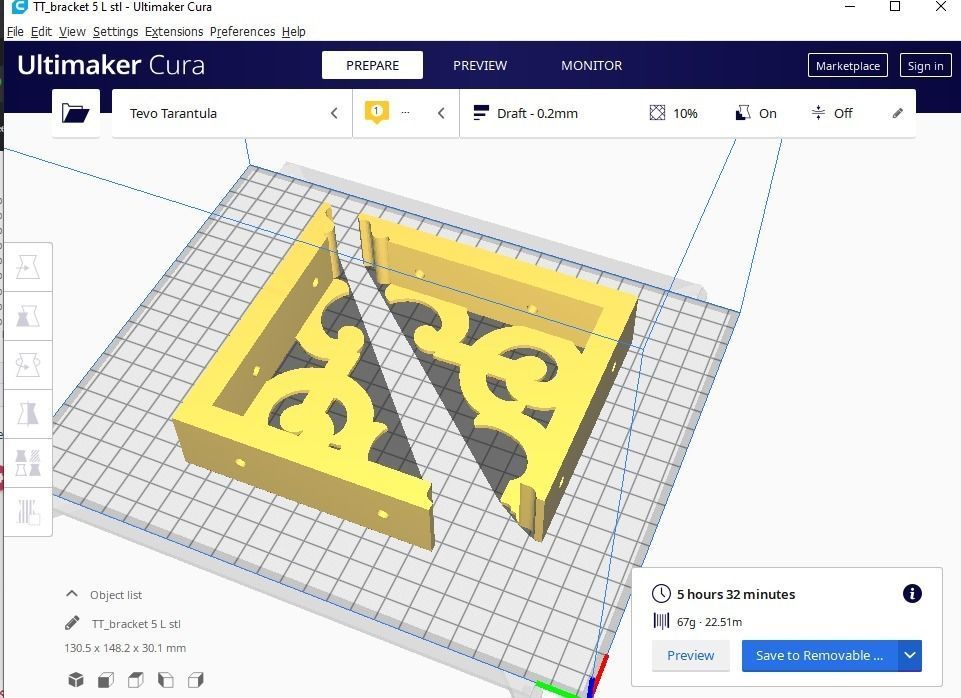
Task: Click the extruder 1 icon
Action: tap(376, 112)
